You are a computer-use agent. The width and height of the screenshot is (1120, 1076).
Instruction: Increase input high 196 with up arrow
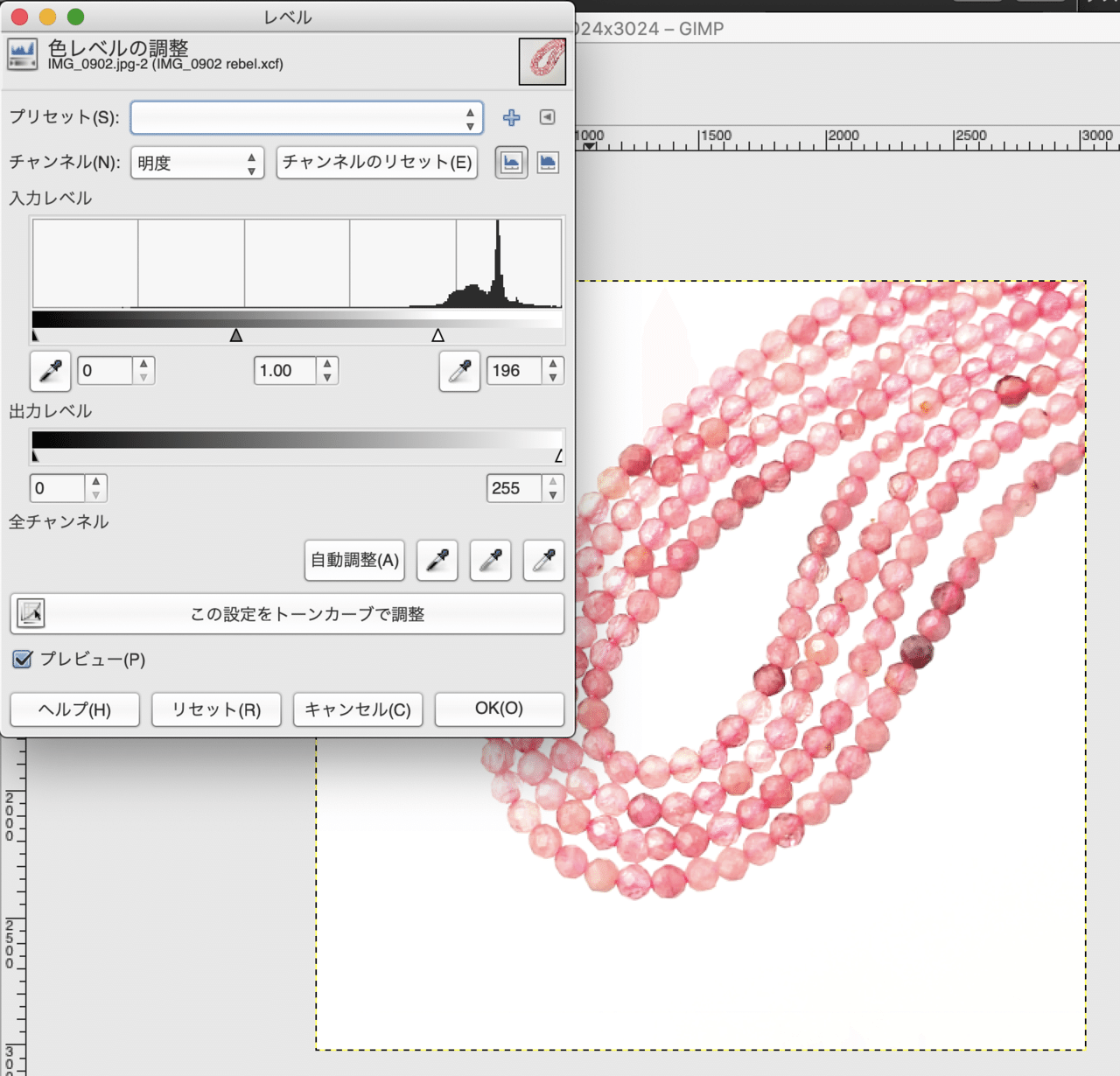[553, 364]
